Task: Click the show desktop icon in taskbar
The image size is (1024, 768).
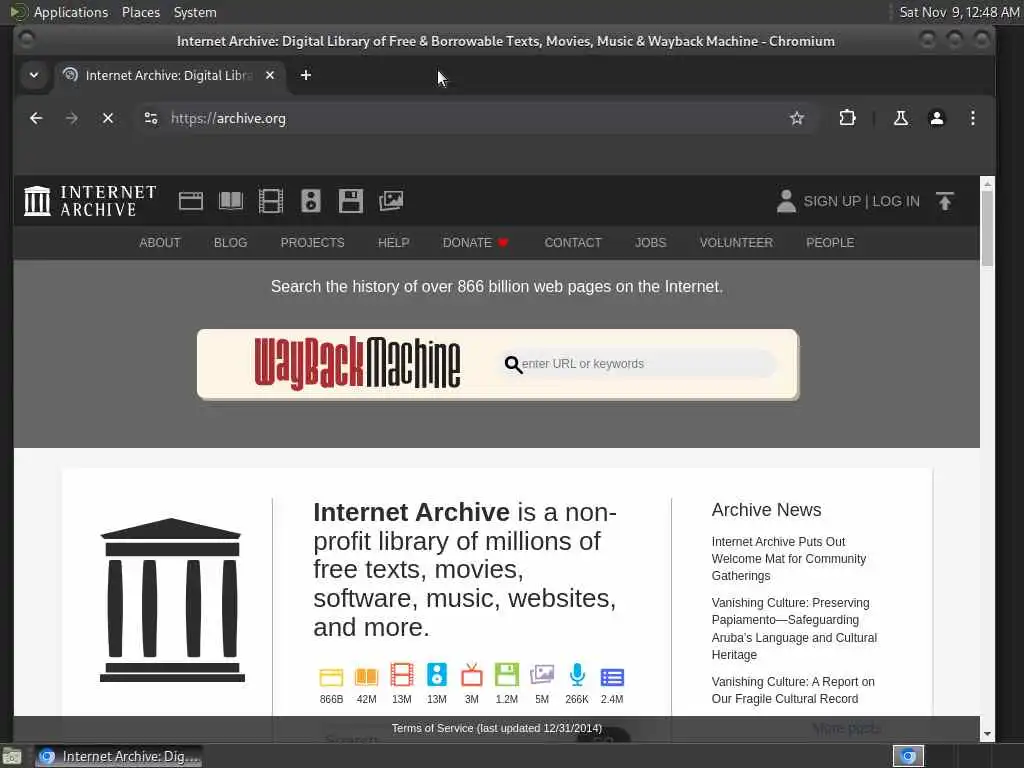Action: pos(12,757)
